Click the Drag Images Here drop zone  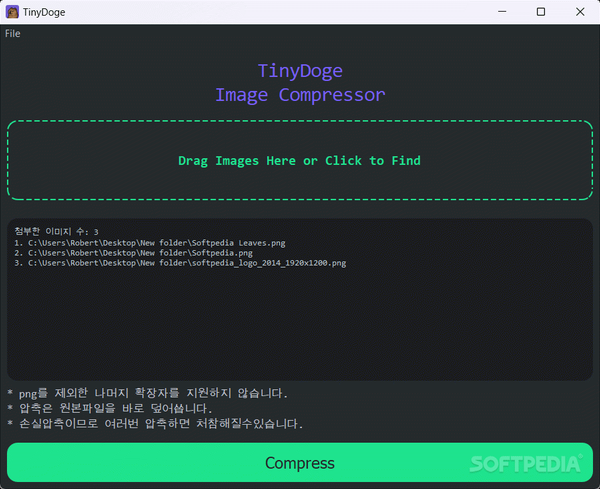pyautogui.click(x=300, y=160)
